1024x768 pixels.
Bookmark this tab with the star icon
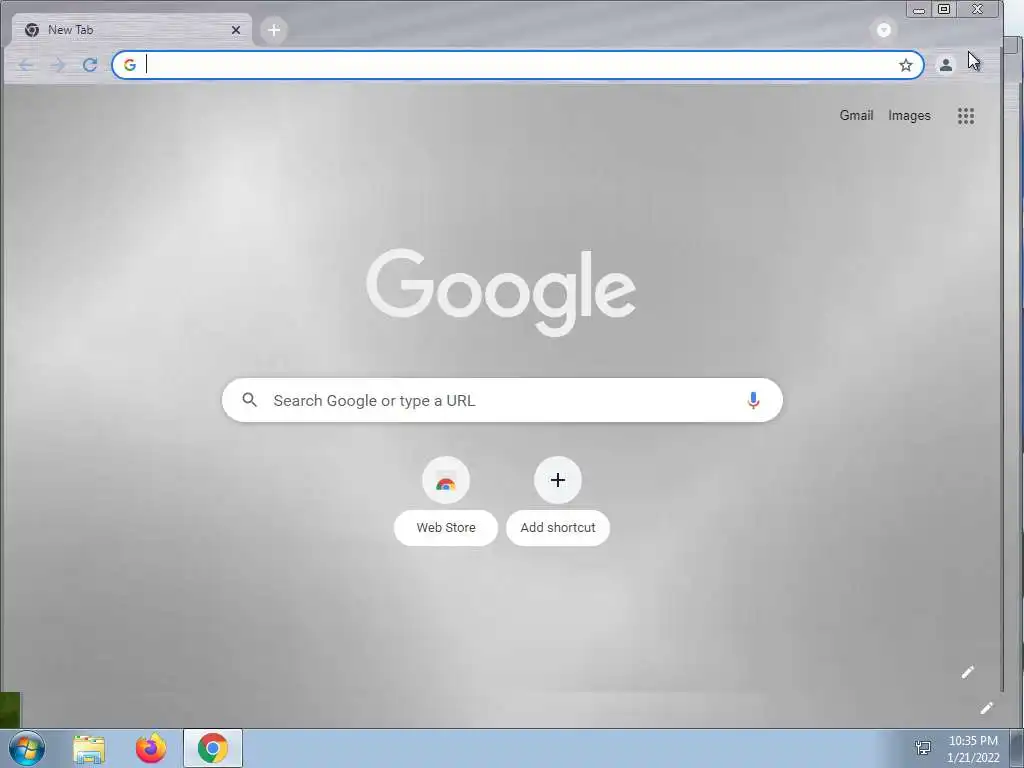click(905, 65)
